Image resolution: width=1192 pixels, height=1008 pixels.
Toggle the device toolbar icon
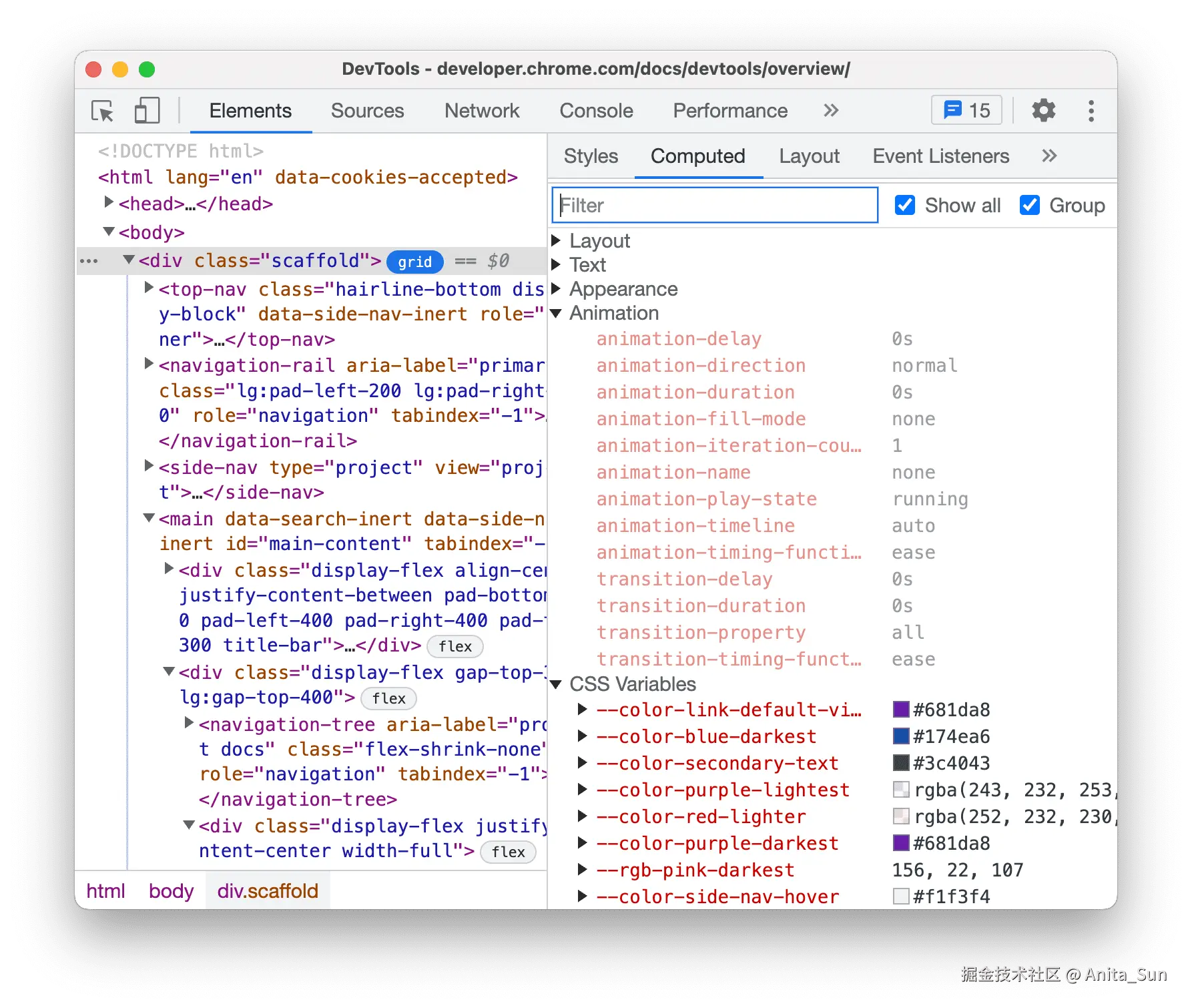pyautogui.click(x=147, y=111)
